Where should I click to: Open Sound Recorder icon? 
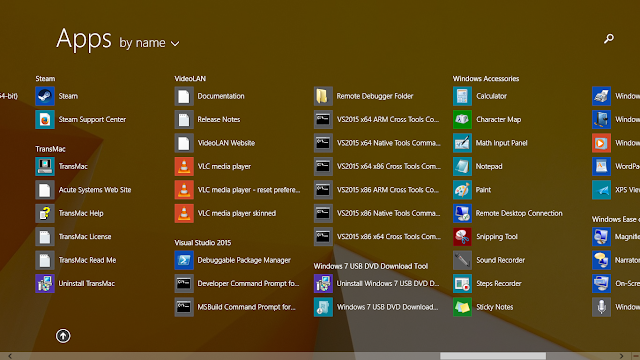[x=462, y=260]
